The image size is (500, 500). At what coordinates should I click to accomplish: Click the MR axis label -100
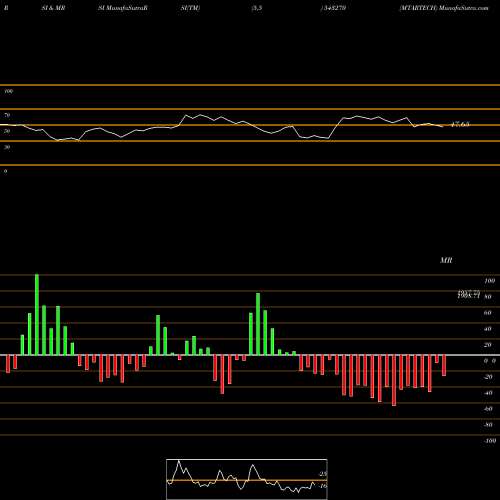click(490, 441)
